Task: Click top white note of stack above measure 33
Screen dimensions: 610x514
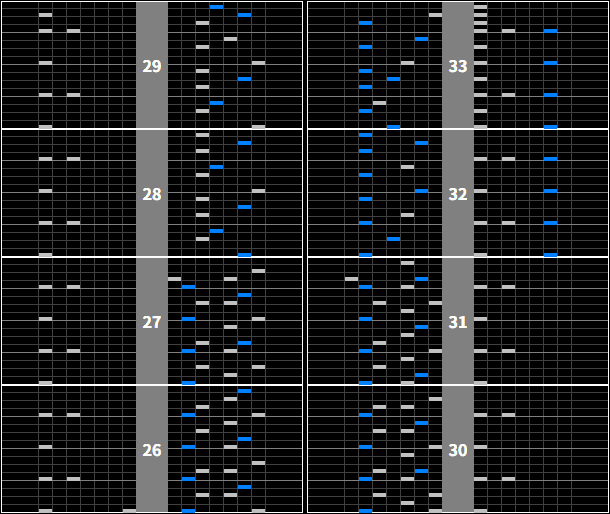Action: tap(480, 7)
